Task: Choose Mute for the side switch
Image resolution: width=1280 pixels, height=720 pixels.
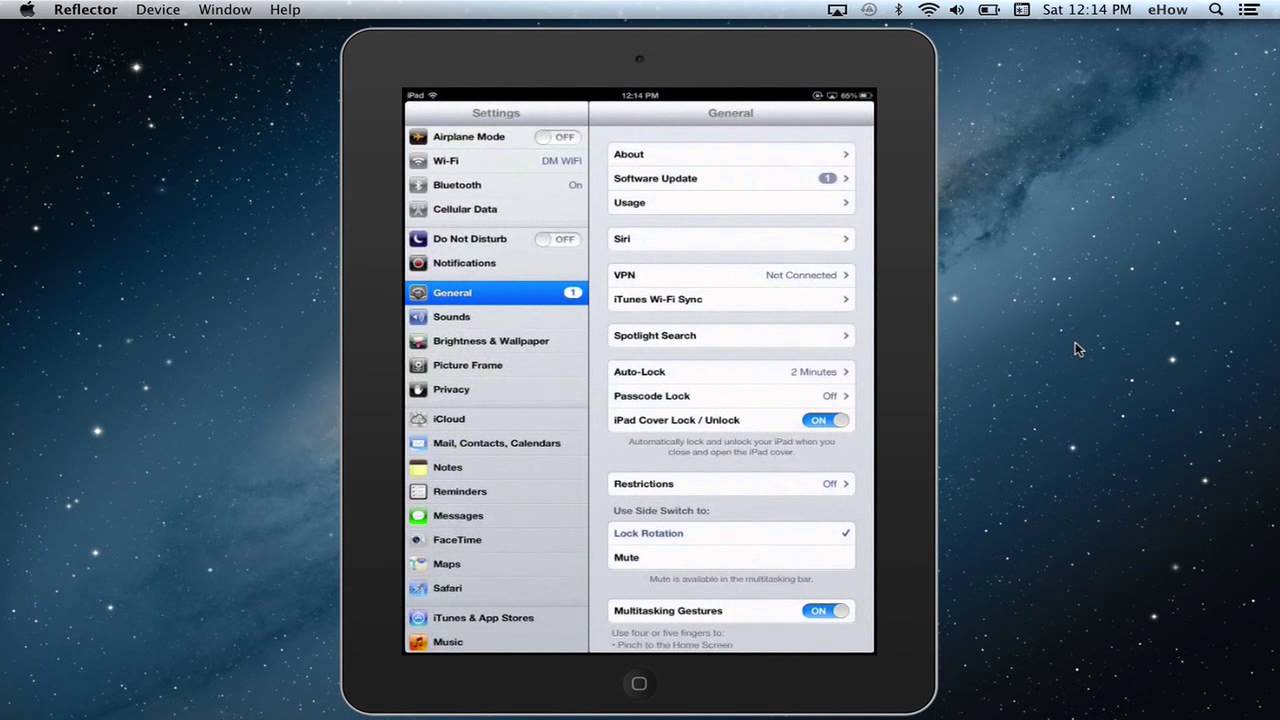Action: [x=731, y=557]
